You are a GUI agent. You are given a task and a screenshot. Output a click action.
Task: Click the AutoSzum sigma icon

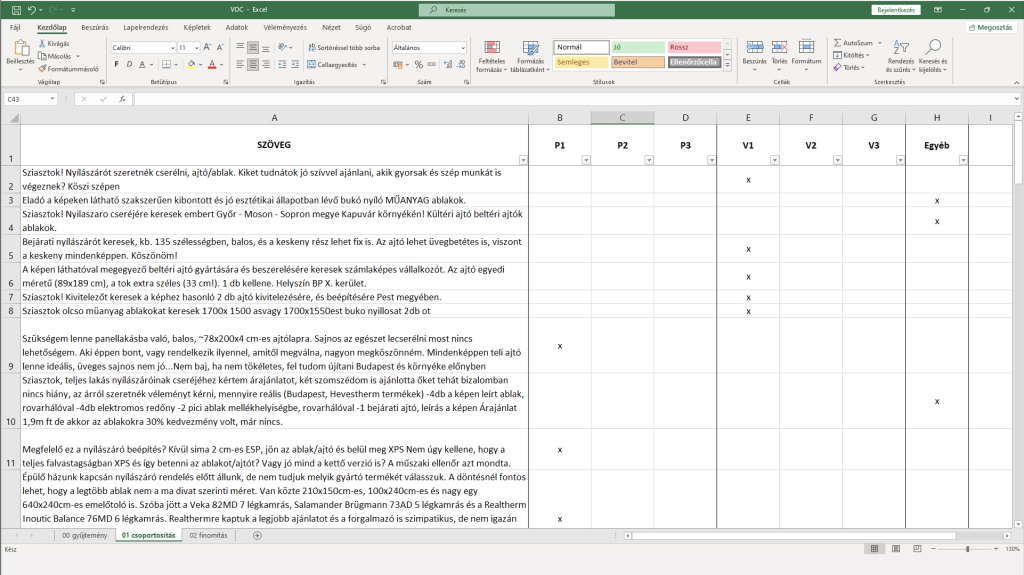coord(838,43)
